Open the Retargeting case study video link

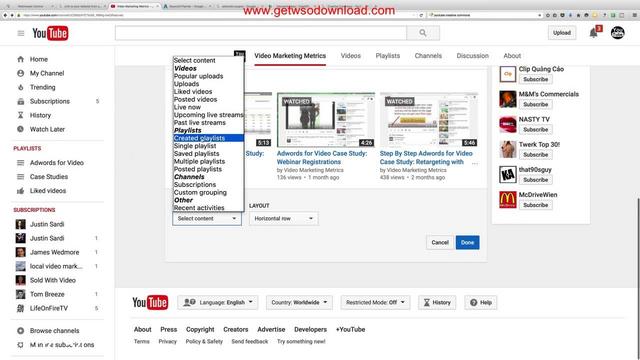pos(426,158)
